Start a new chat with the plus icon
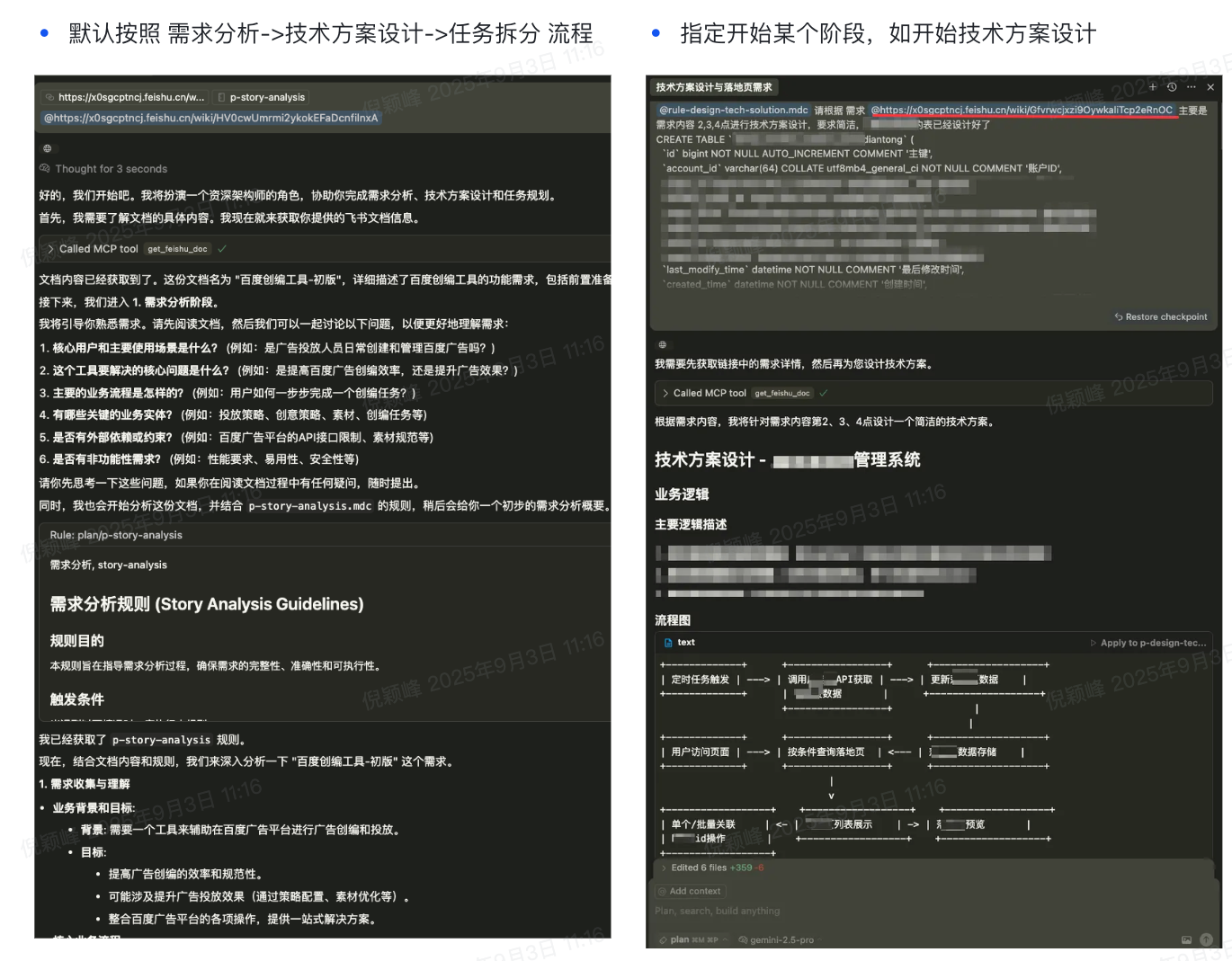Screen dimensions: 1232x961 pos(1153,87)
